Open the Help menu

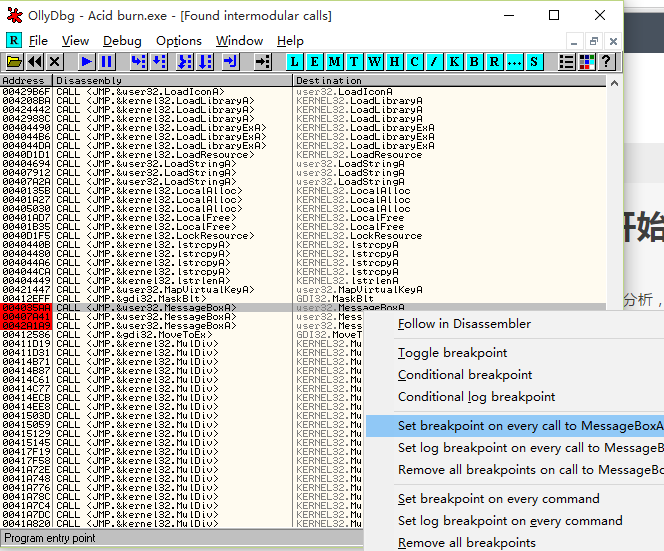point(290,41)
